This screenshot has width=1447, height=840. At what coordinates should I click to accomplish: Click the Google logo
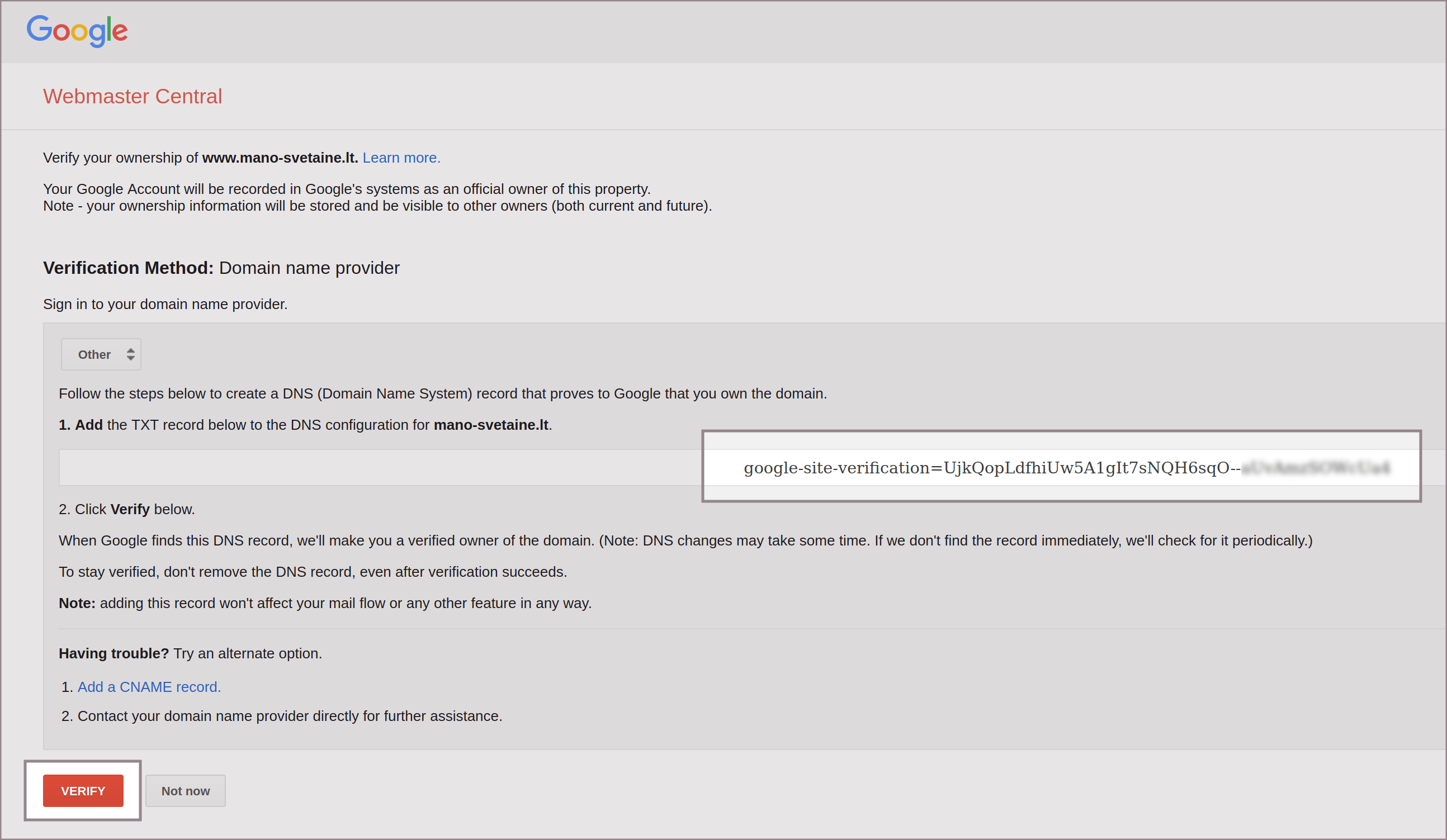[77, 30]
